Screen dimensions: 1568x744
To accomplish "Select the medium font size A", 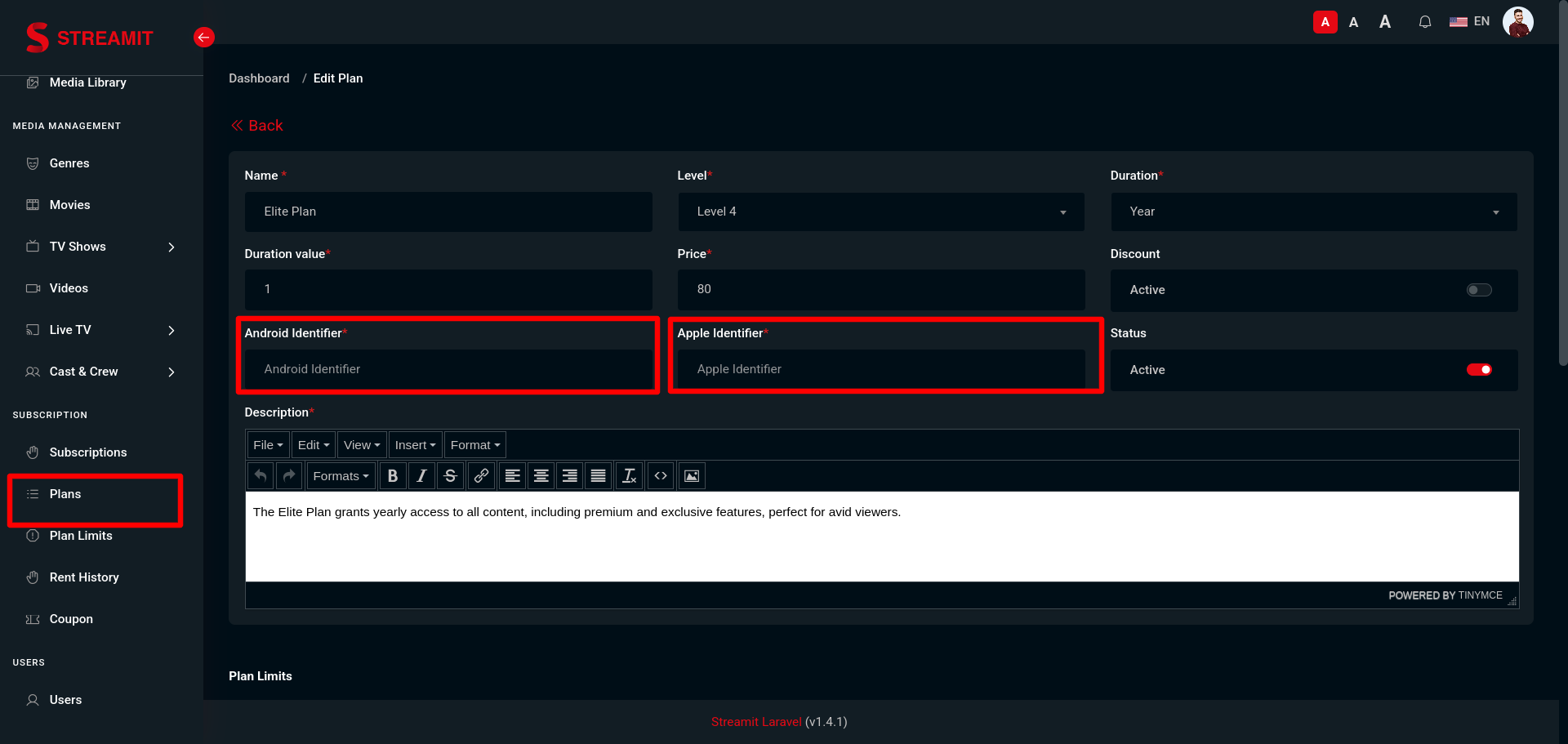I will pyautogui.click(x=1353, y=22).
